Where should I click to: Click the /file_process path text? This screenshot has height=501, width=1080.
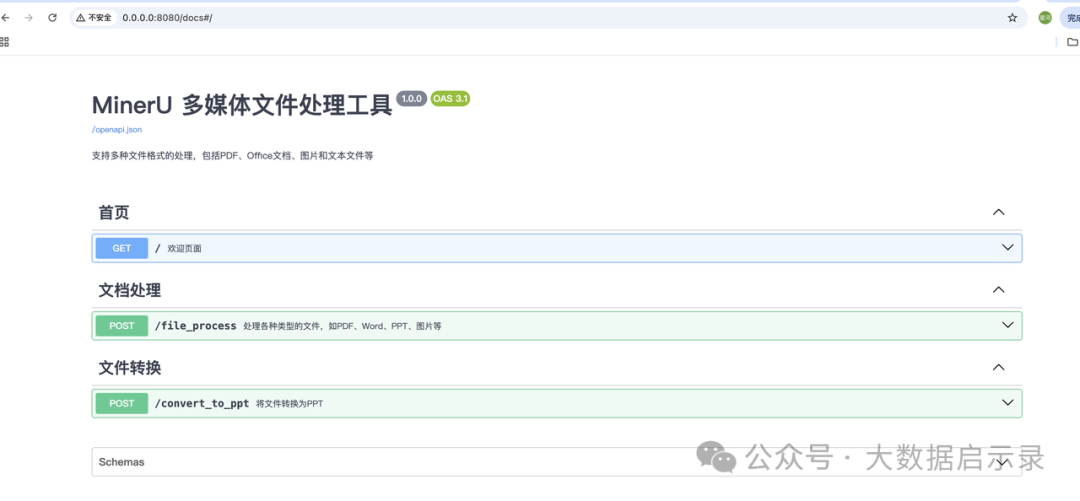(x=196, y=326)
